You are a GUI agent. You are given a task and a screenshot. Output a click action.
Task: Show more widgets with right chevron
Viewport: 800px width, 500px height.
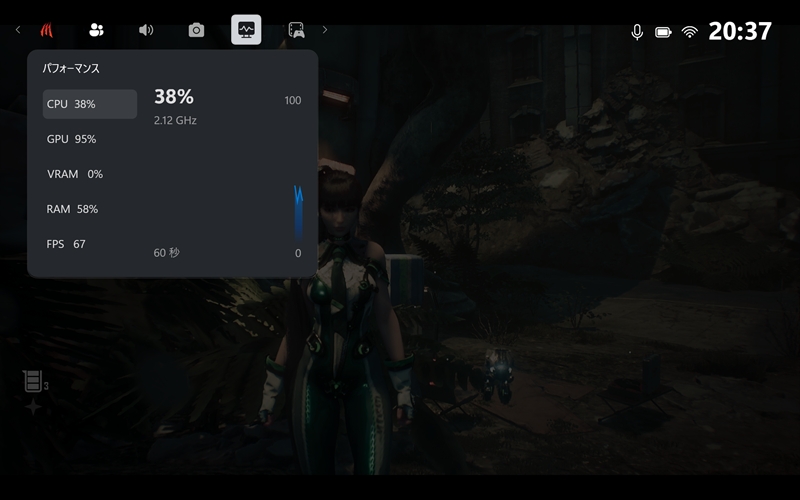point(324,30)
